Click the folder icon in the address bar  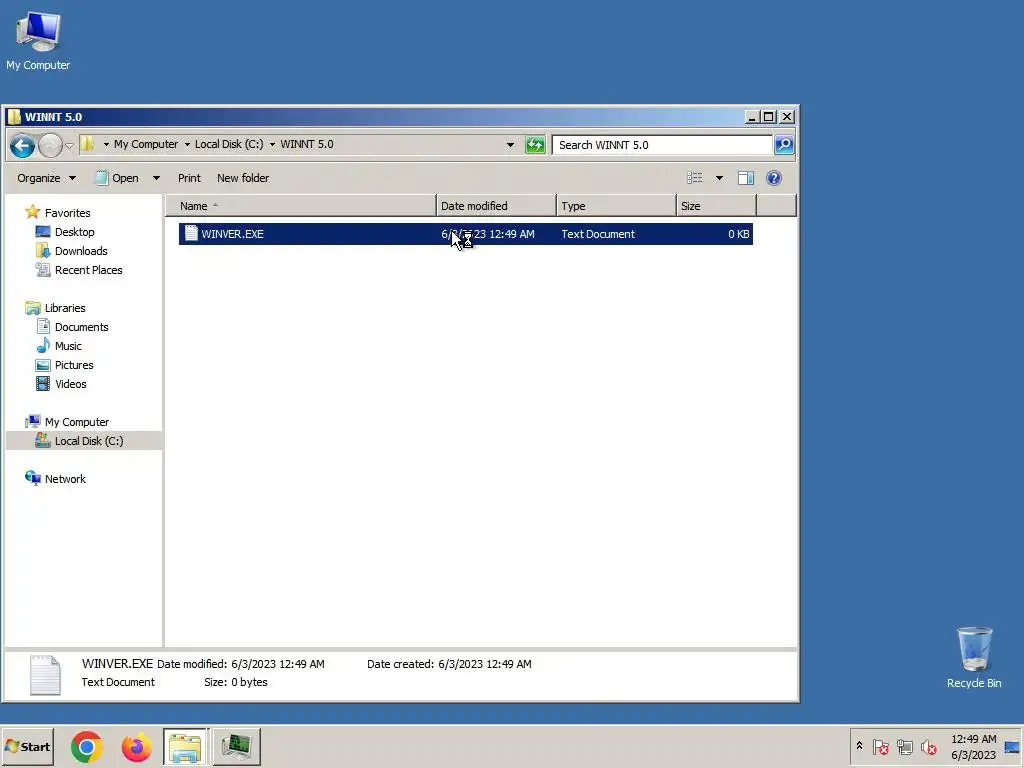[87, 144]
